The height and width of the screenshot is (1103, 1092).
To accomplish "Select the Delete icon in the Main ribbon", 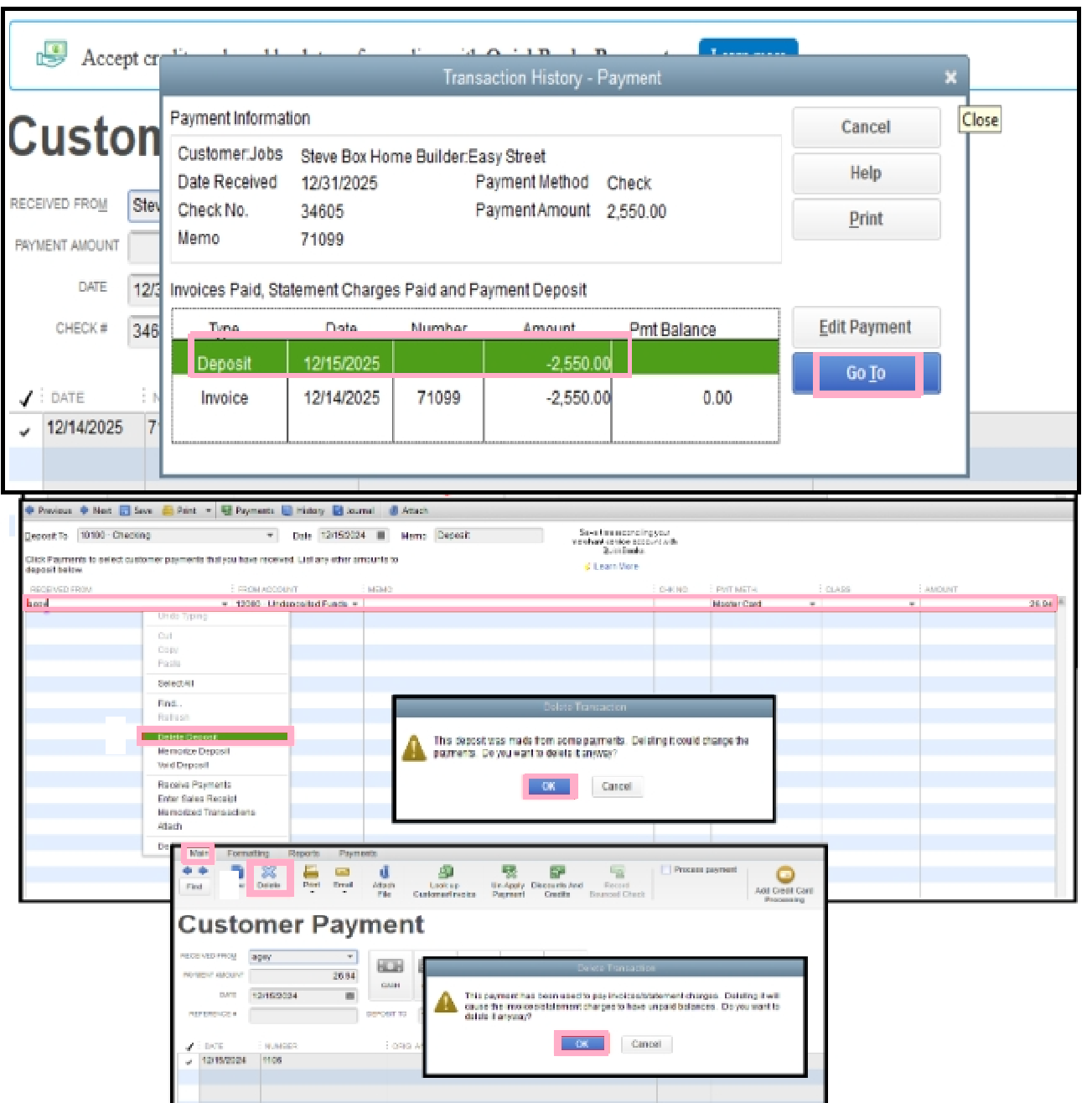I will (268, 876).
